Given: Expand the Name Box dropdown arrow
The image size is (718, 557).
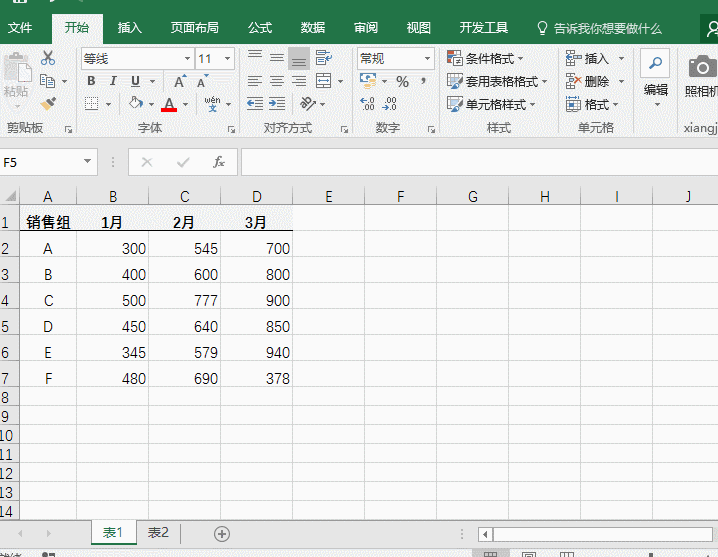Looking at the screenshot, I should (87, 162).
